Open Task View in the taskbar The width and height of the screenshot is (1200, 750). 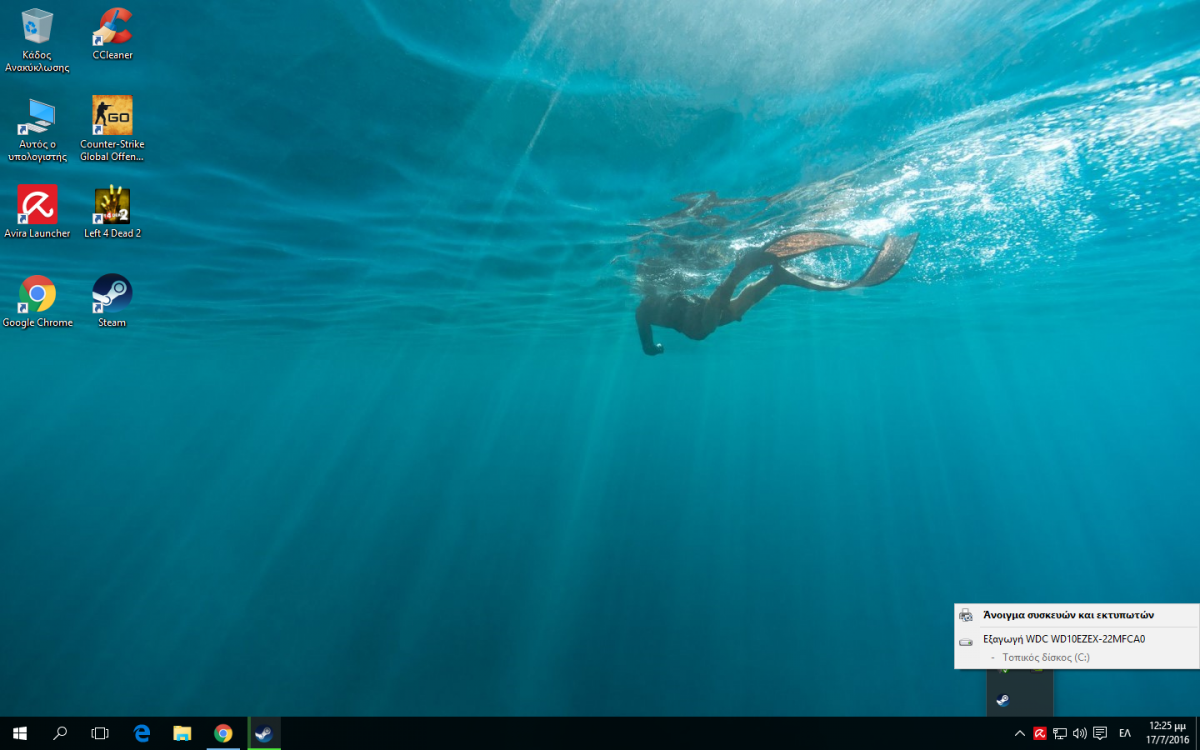coord(100,733)
